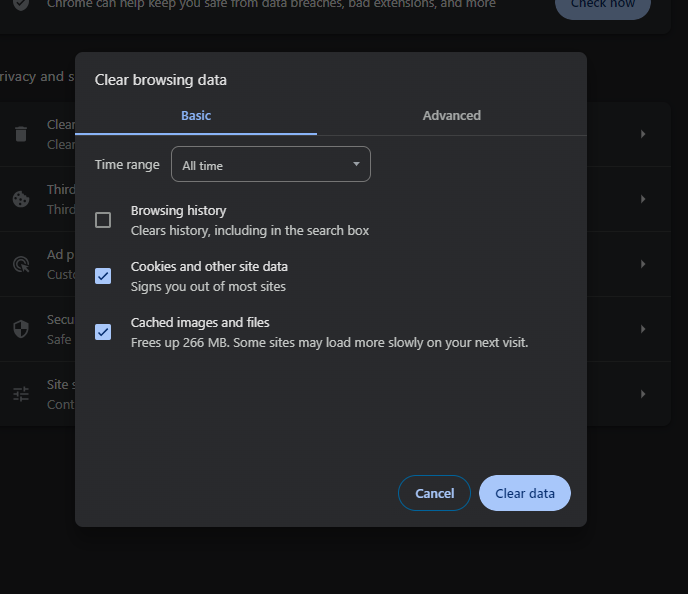The image size is (688, 594).
Task: Click 'Cookies and other site data' label
Action: click(x=209, y=267)
